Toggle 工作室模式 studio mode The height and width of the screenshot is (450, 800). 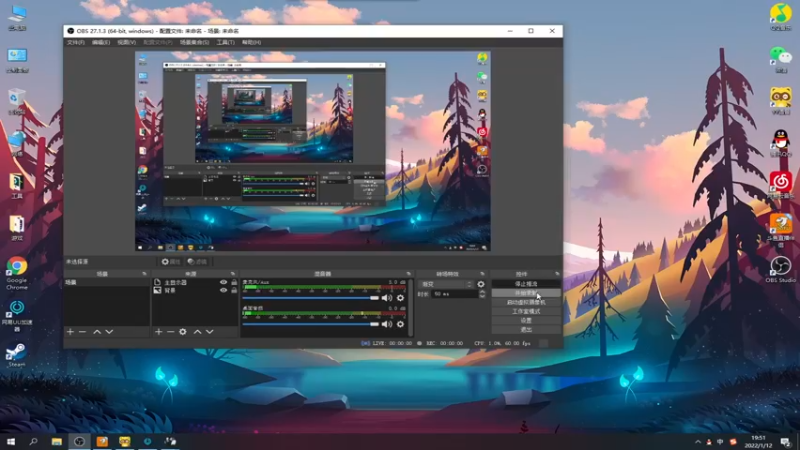pyautogui.click(x=526, y=311)
